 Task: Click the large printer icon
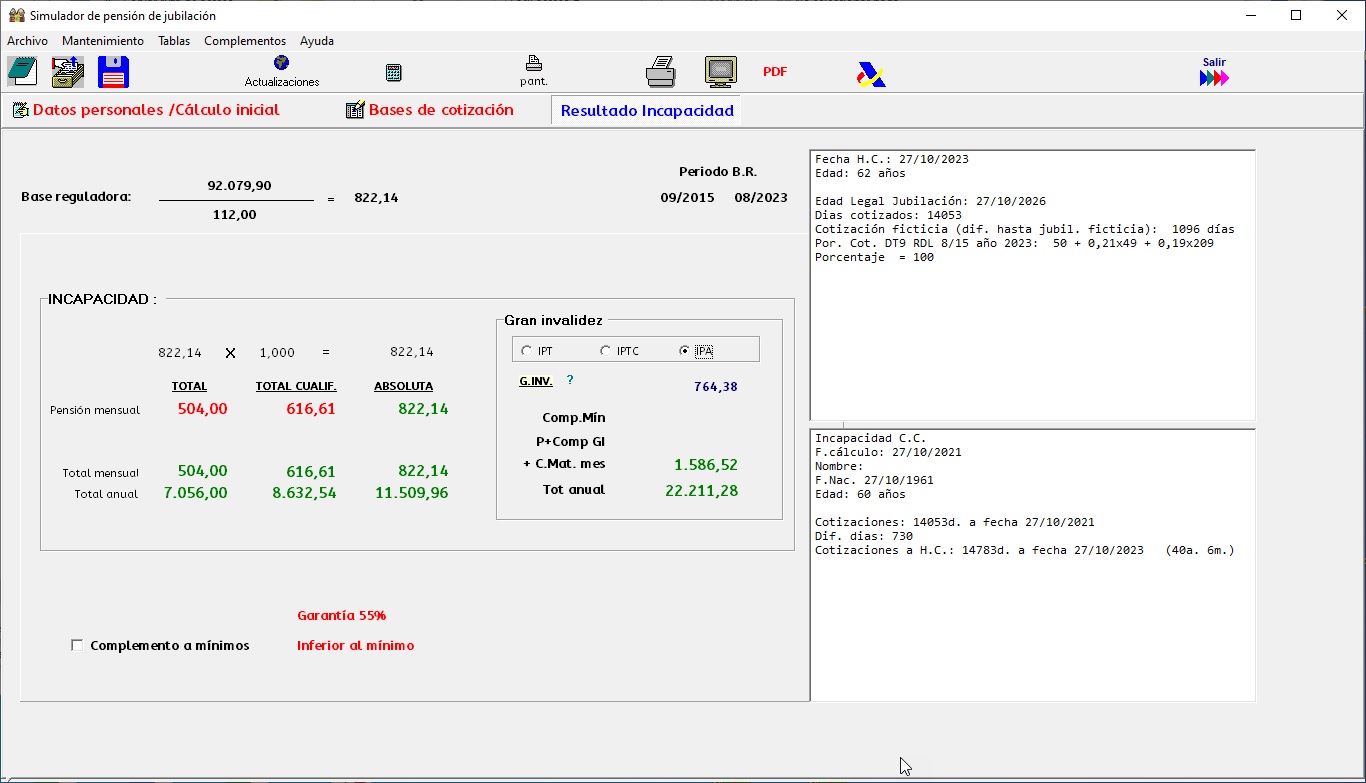coord(660,72)
